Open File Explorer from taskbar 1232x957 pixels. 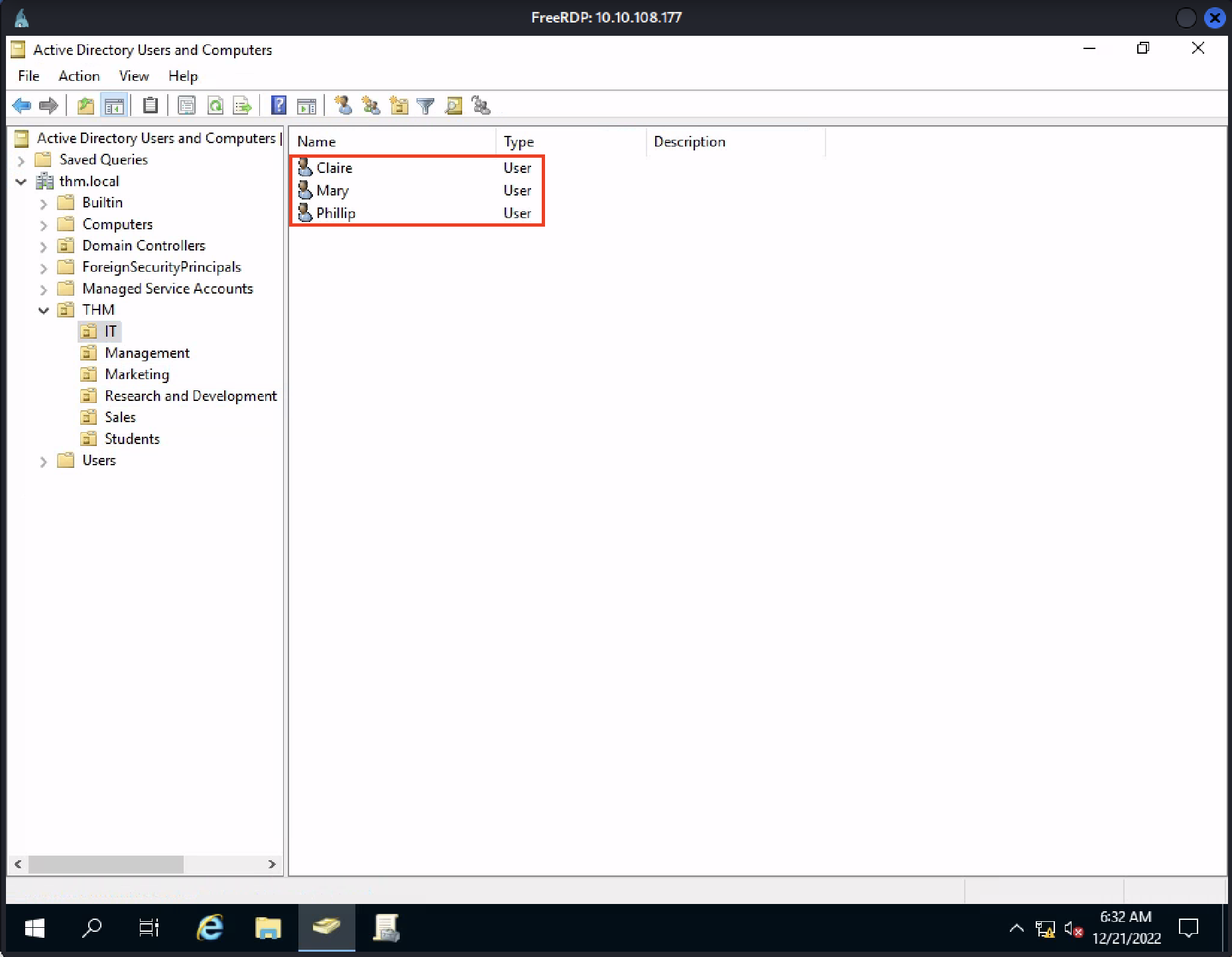click(x=268, y=929)
